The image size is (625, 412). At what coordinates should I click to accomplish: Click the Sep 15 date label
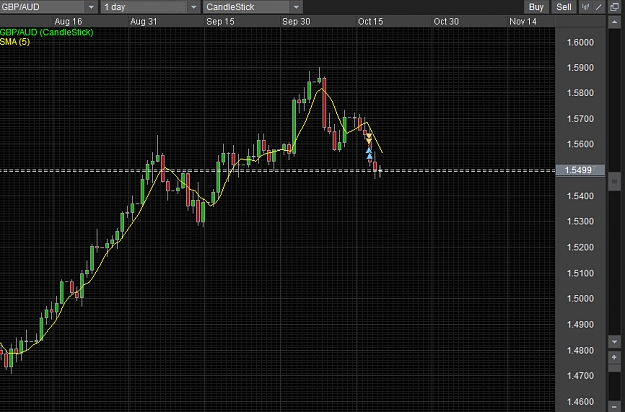(x=220, y=22)
